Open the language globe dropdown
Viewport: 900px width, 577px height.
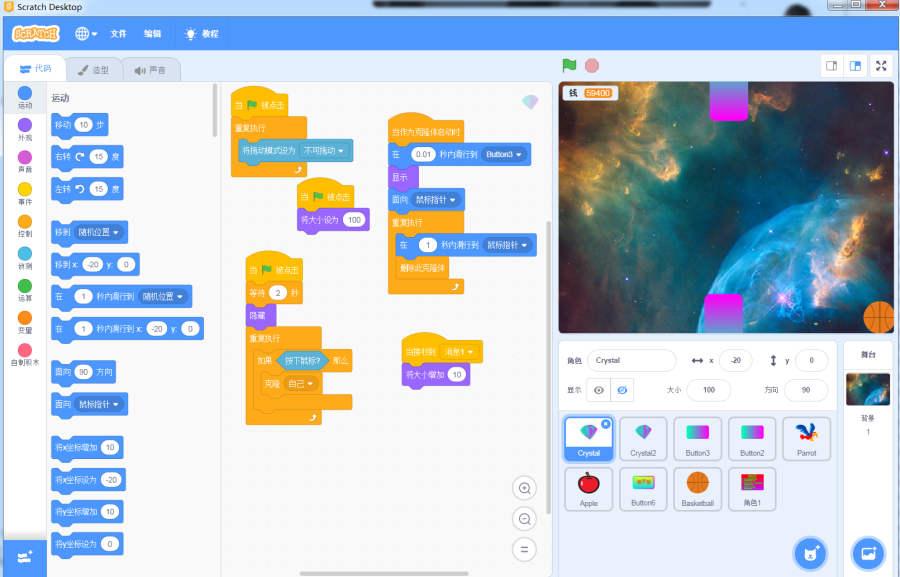pos(86,34)
